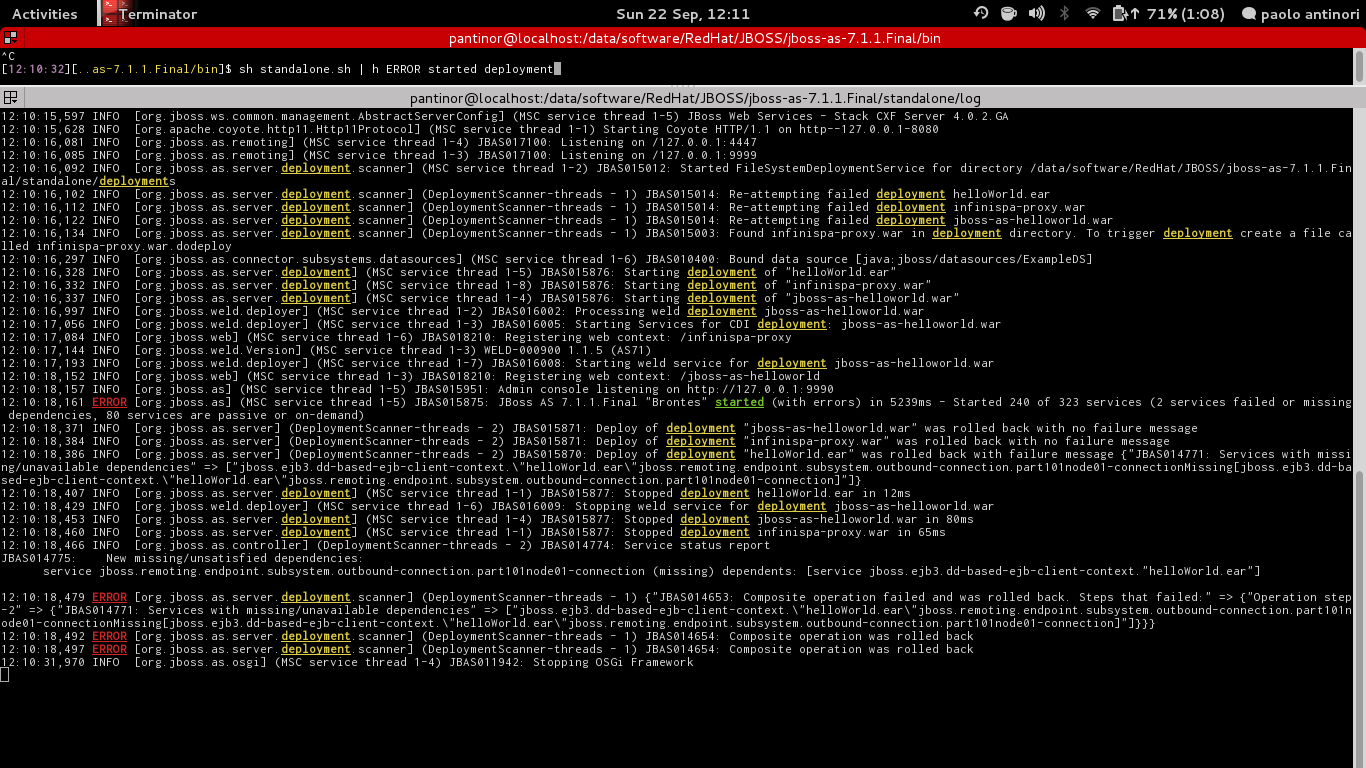Click 'Stopped deployment infinispa-proxy.war in 65ms' text
The height and width of the screenshot is (768, 1366).
[784, 532]
